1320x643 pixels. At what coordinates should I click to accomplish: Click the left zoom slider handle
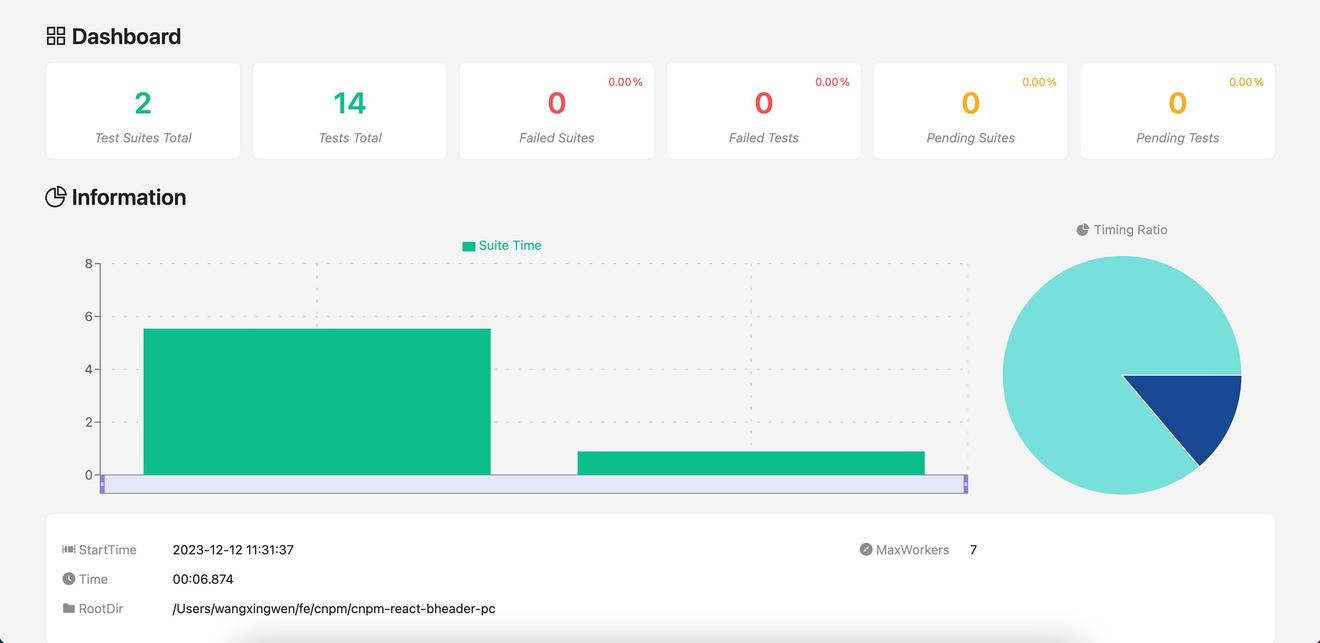point(102,484)
